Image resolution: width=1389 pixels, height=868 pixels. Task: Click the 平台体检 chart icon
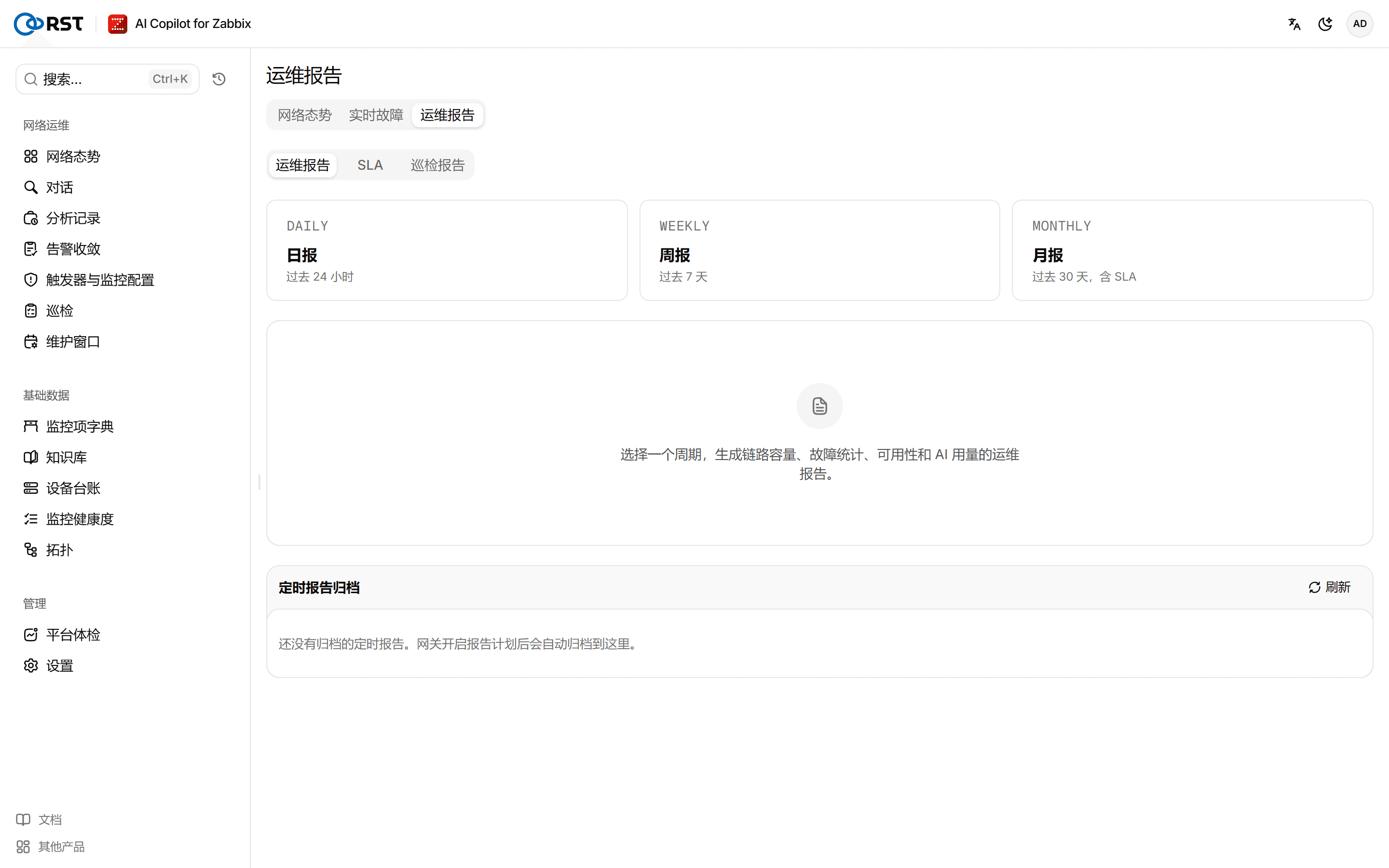tap(31, 634)
